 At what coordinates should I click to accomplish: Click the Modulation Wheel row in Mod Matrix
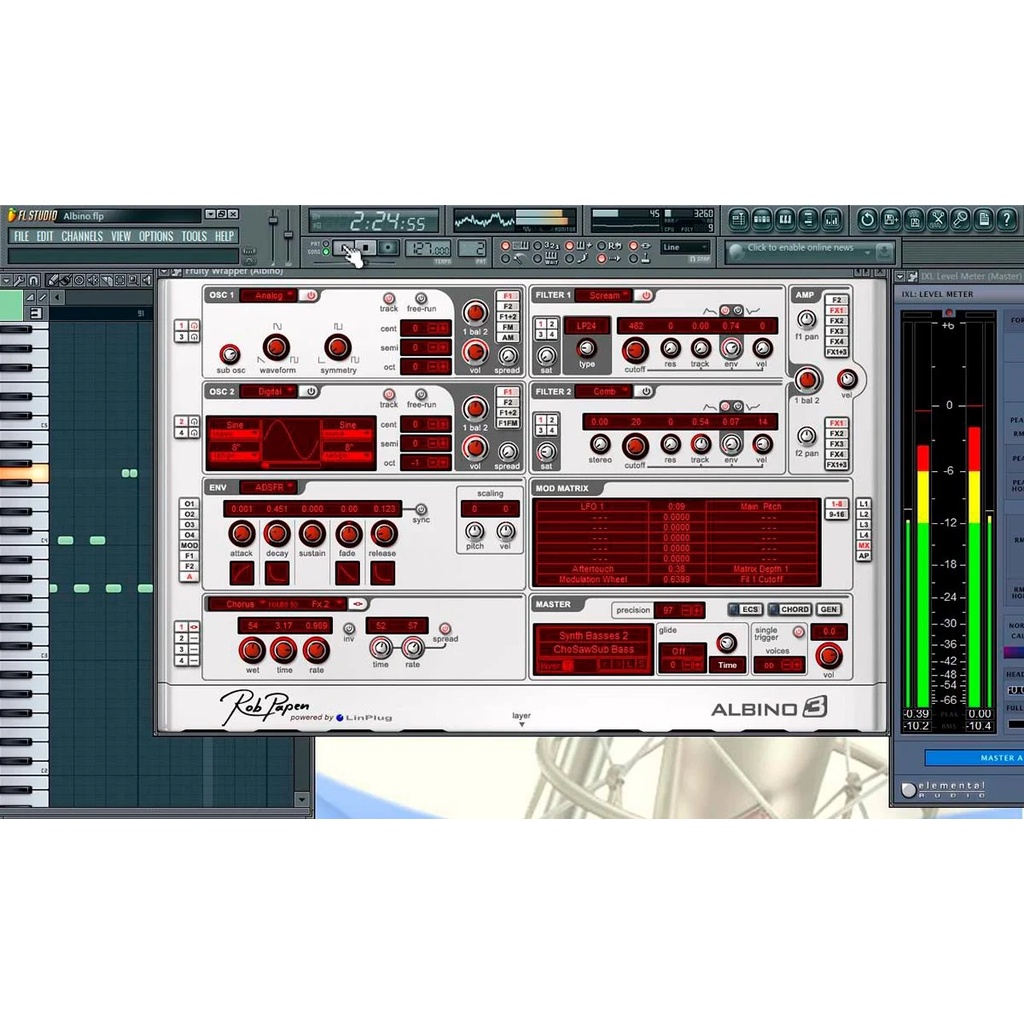(676, 579)
